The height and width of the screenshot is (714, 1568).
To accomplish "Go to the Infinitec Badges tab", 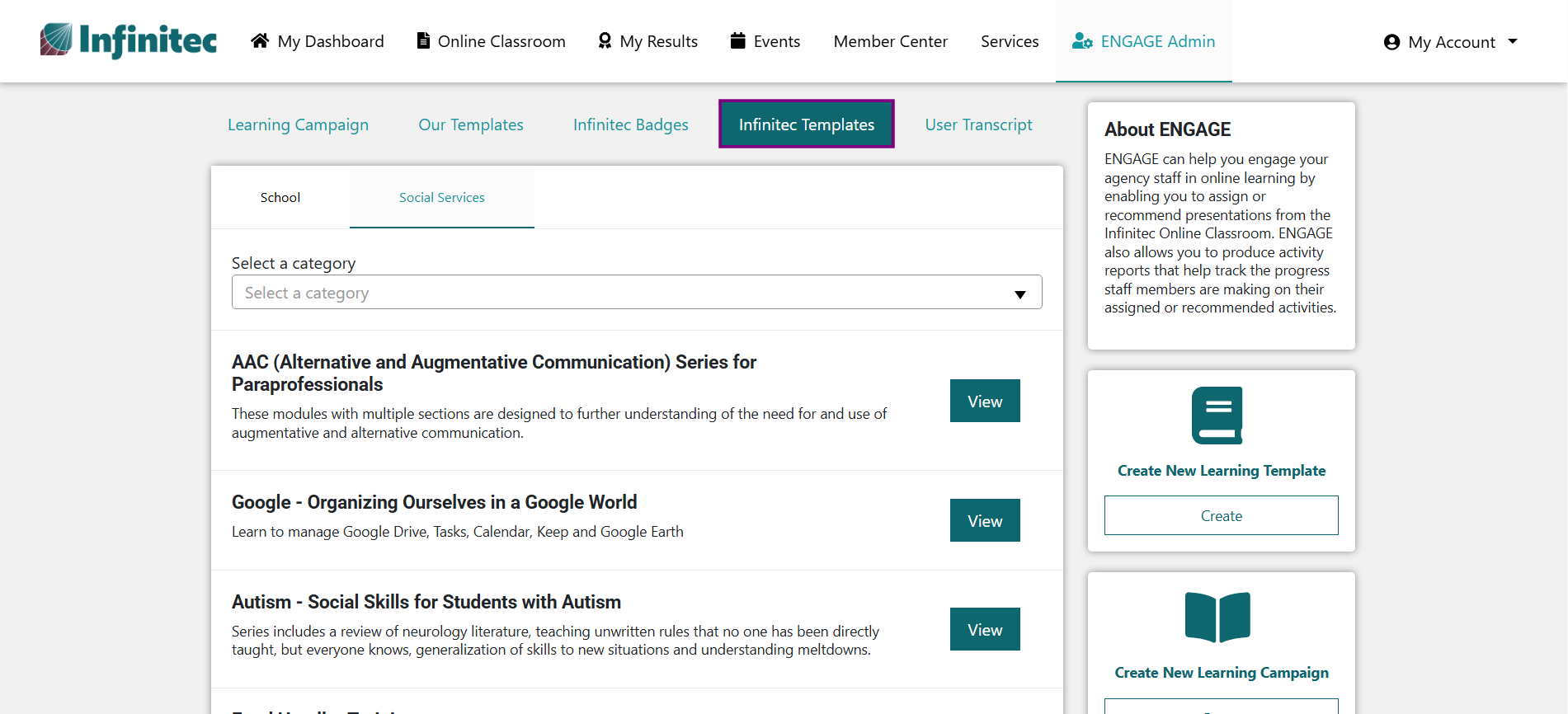I will pyautogui.click(x=631, y=124).
